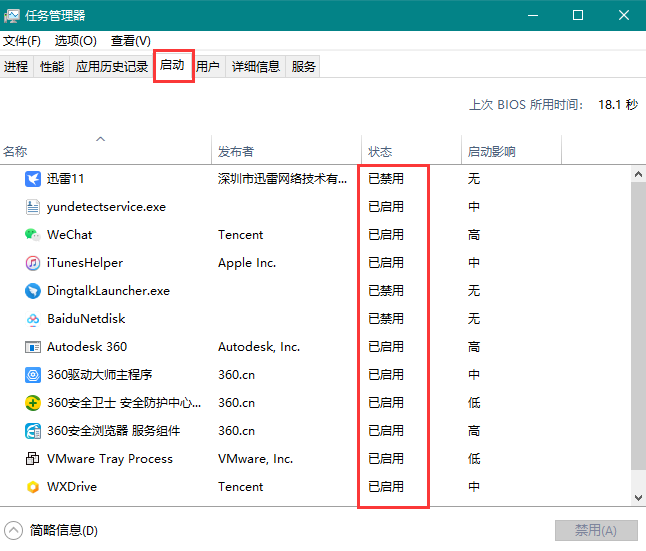Click 低 startup impact of VMware Tray Process
Screen dimensions: 646x551
474,459
